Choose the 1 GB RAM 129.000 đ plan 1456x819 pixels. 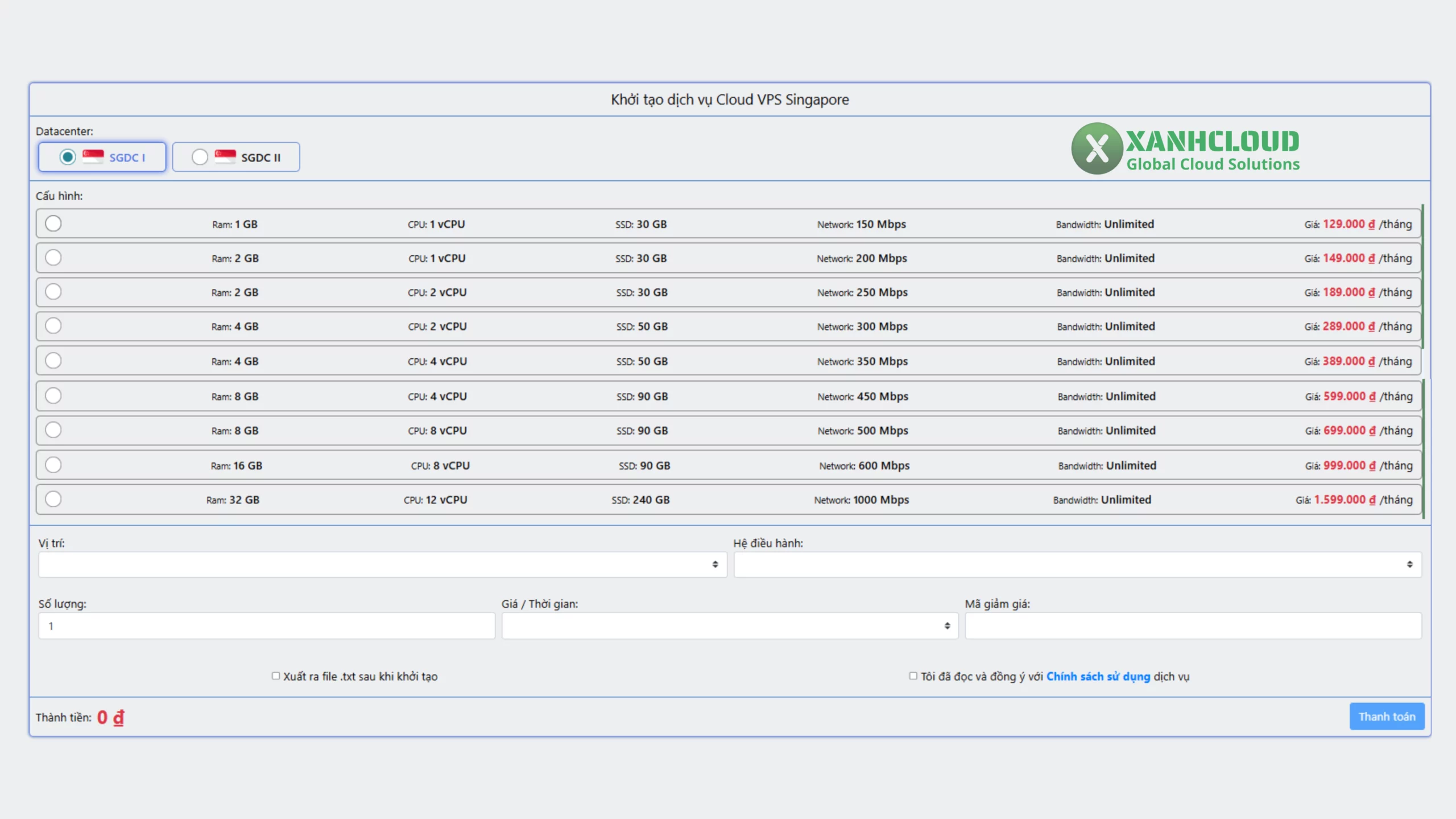[53, 224]
